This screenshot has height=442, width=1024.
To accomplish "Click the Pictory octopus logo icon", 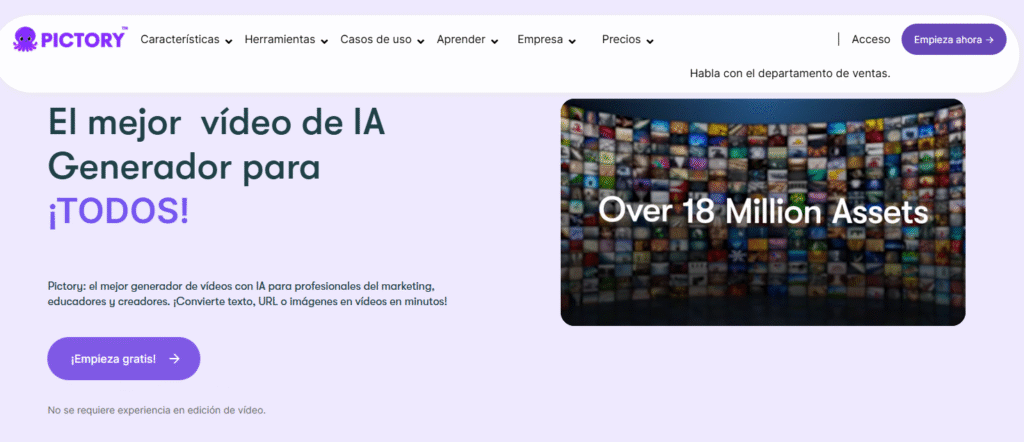I will click(25, 39).
